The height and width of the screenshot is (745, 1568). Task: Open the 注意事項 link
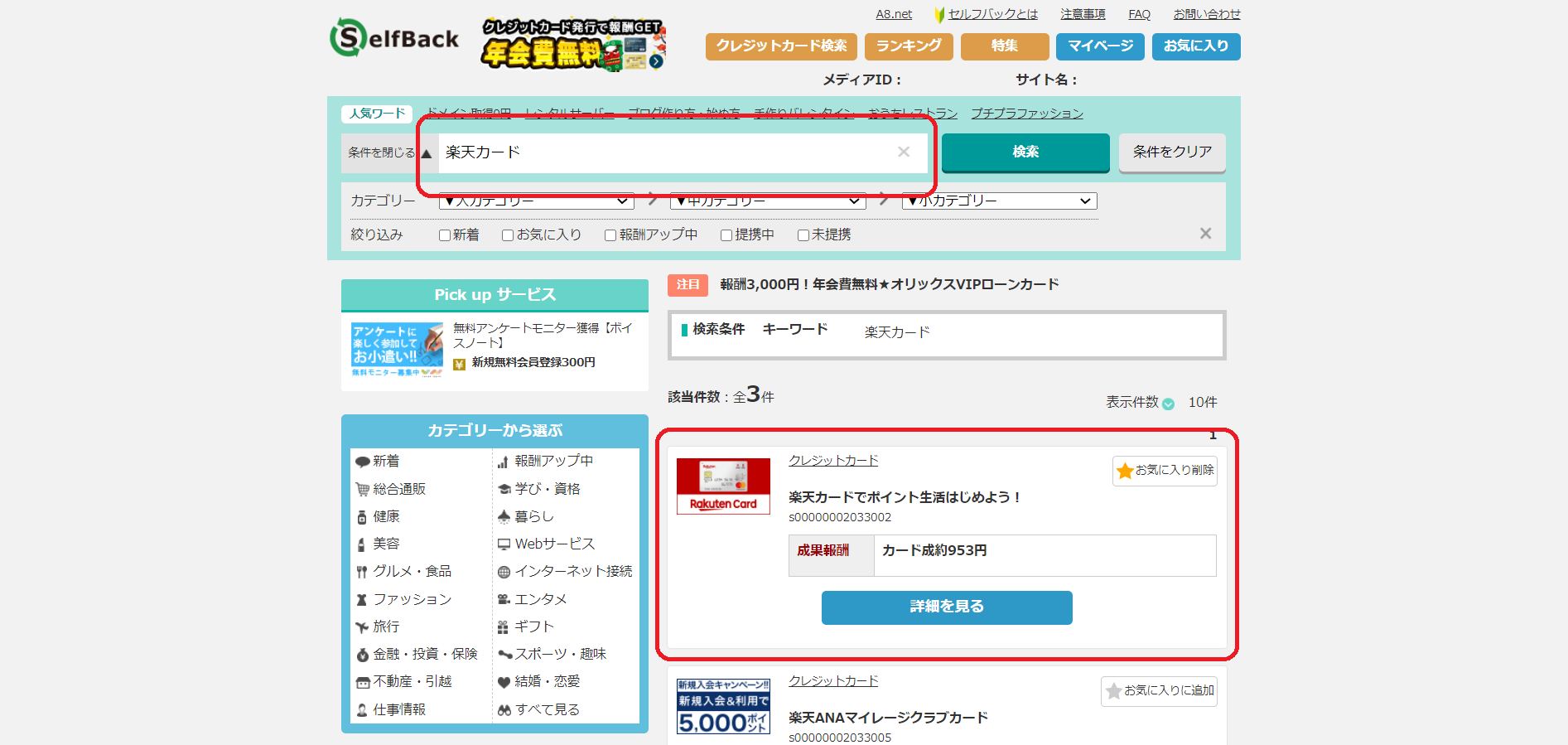[x=1083, y=14]
